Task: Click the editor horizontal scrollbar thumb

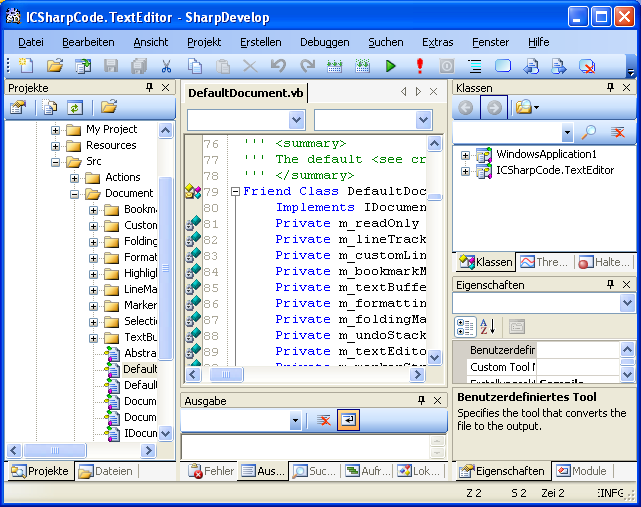Action: [x=226, y=374]
